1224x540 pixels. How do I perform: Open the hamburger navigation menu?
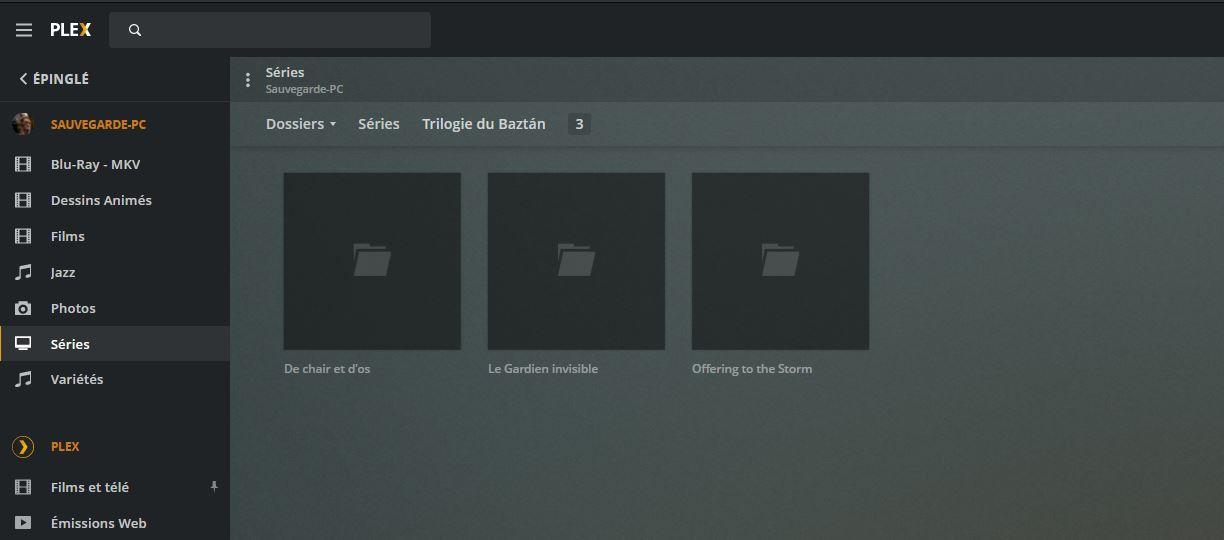tap(24, 30)
